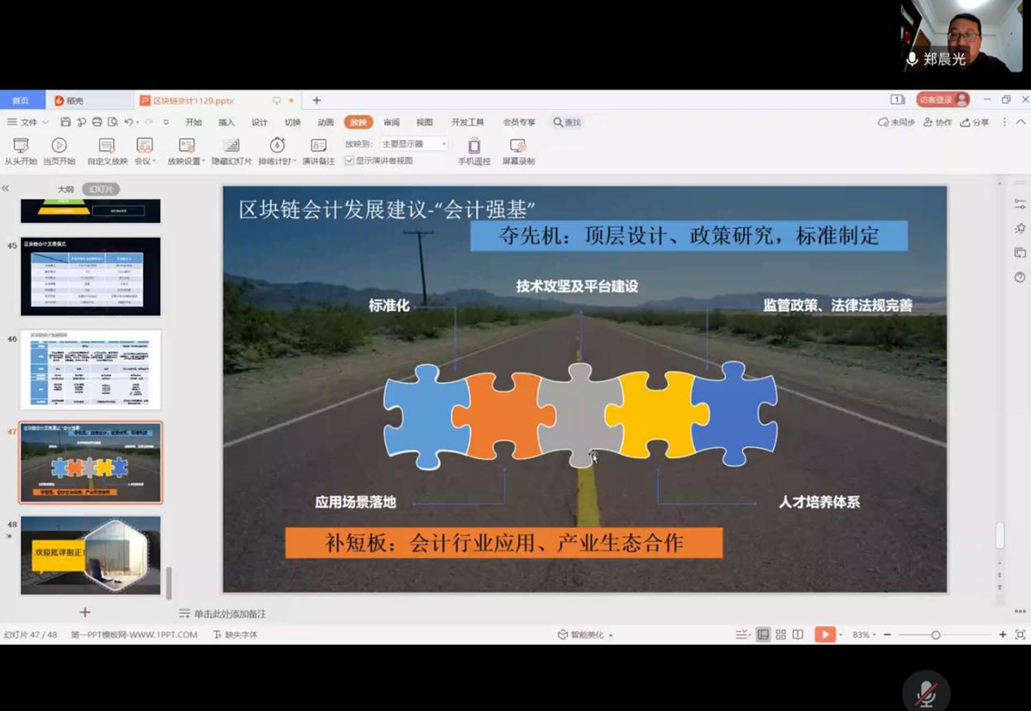1031x711 pixels.
Task: Open 自定义放映 custom show tool
Action: click(x=107, y=146)
